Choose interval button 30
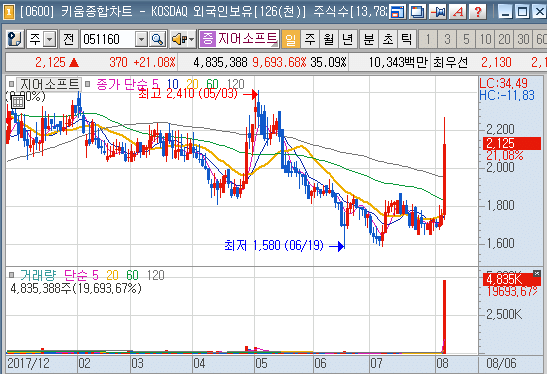Image resolution: width=547 pixels, height=374 pixels. coord(523,39)
